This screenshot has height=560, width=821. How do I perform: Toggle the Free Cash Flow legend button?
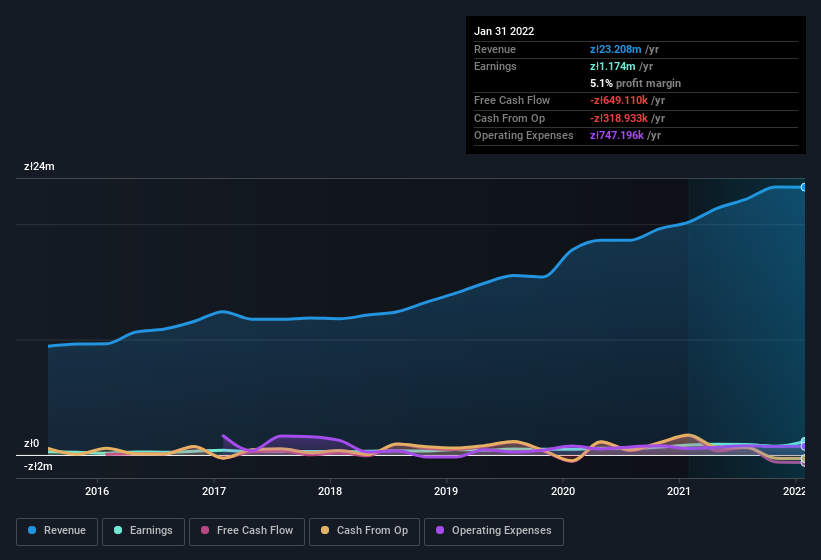247,531
